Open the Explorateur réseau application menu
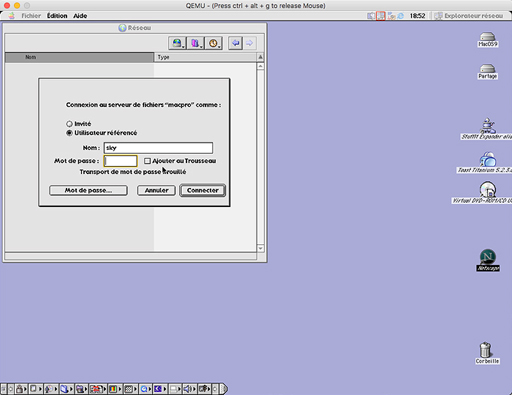 click(470, 16)
